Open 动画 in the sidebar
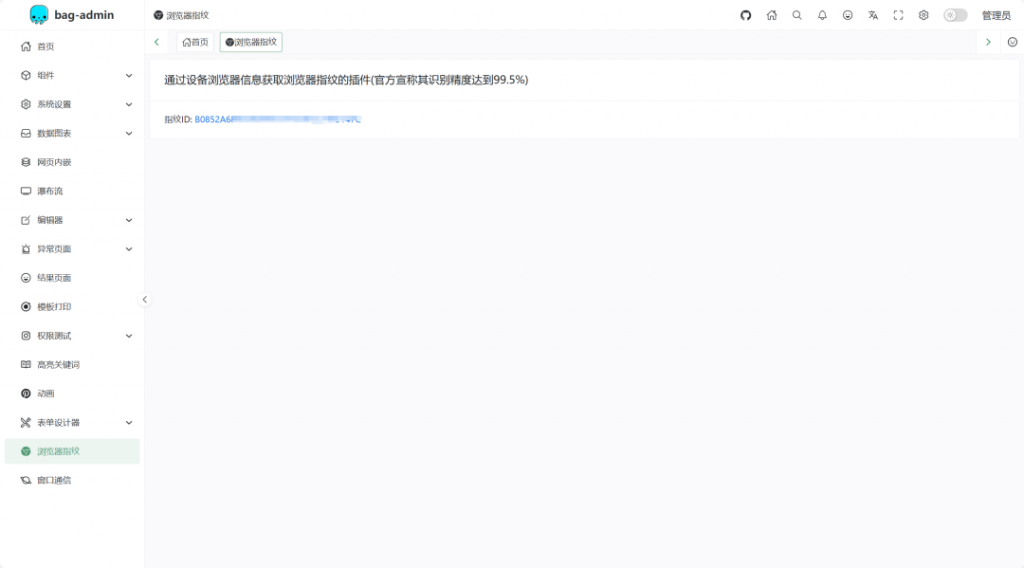 coord(72,394)
